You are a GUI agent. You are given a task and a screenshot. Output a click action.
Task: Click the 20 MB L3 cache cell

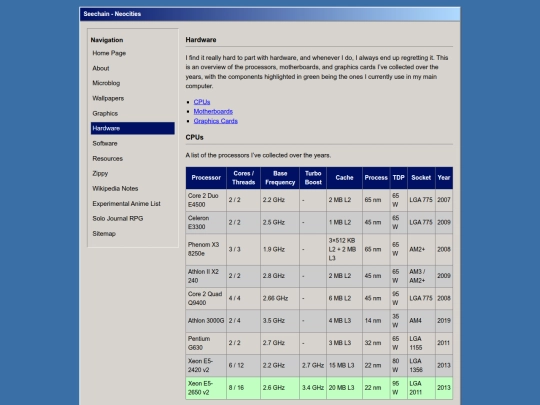click(x=344, y=388)
